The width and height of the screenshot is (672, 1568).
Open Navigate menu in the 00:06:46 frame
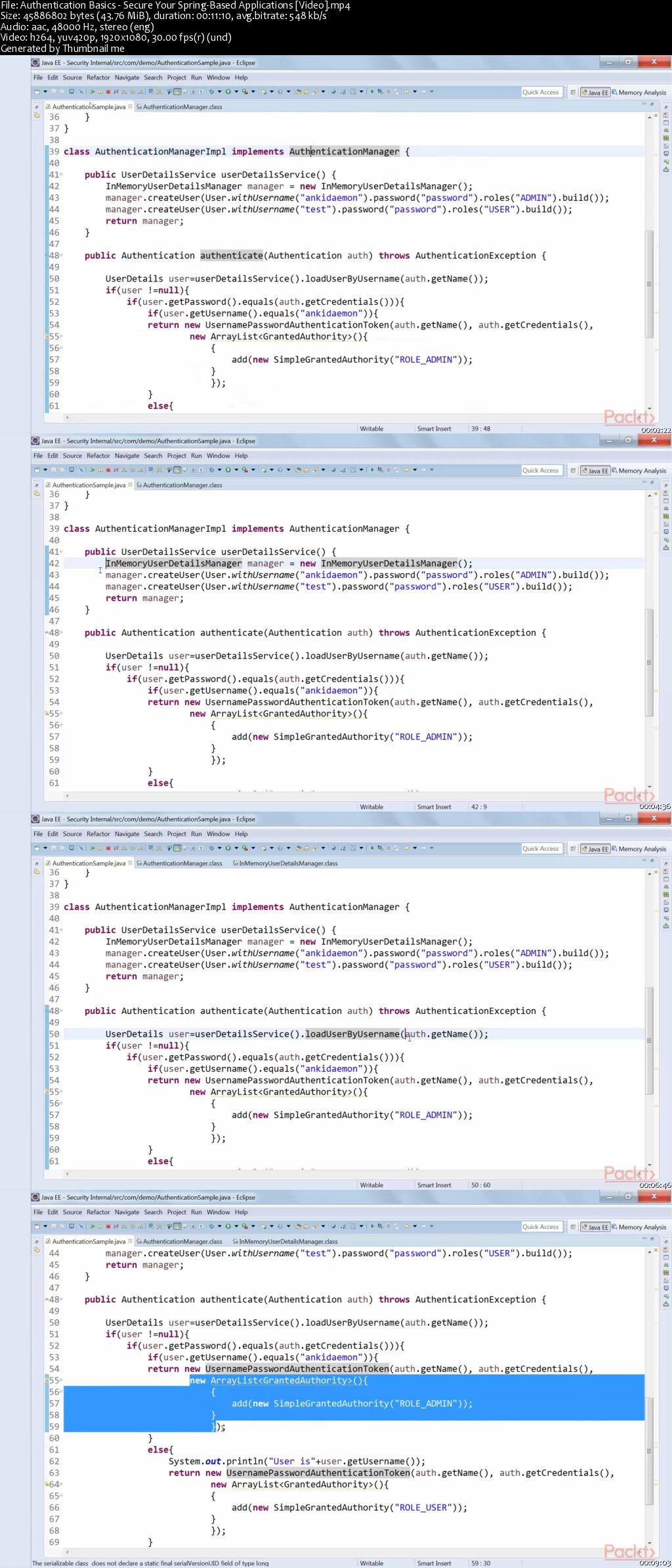[x=127, y=834]
